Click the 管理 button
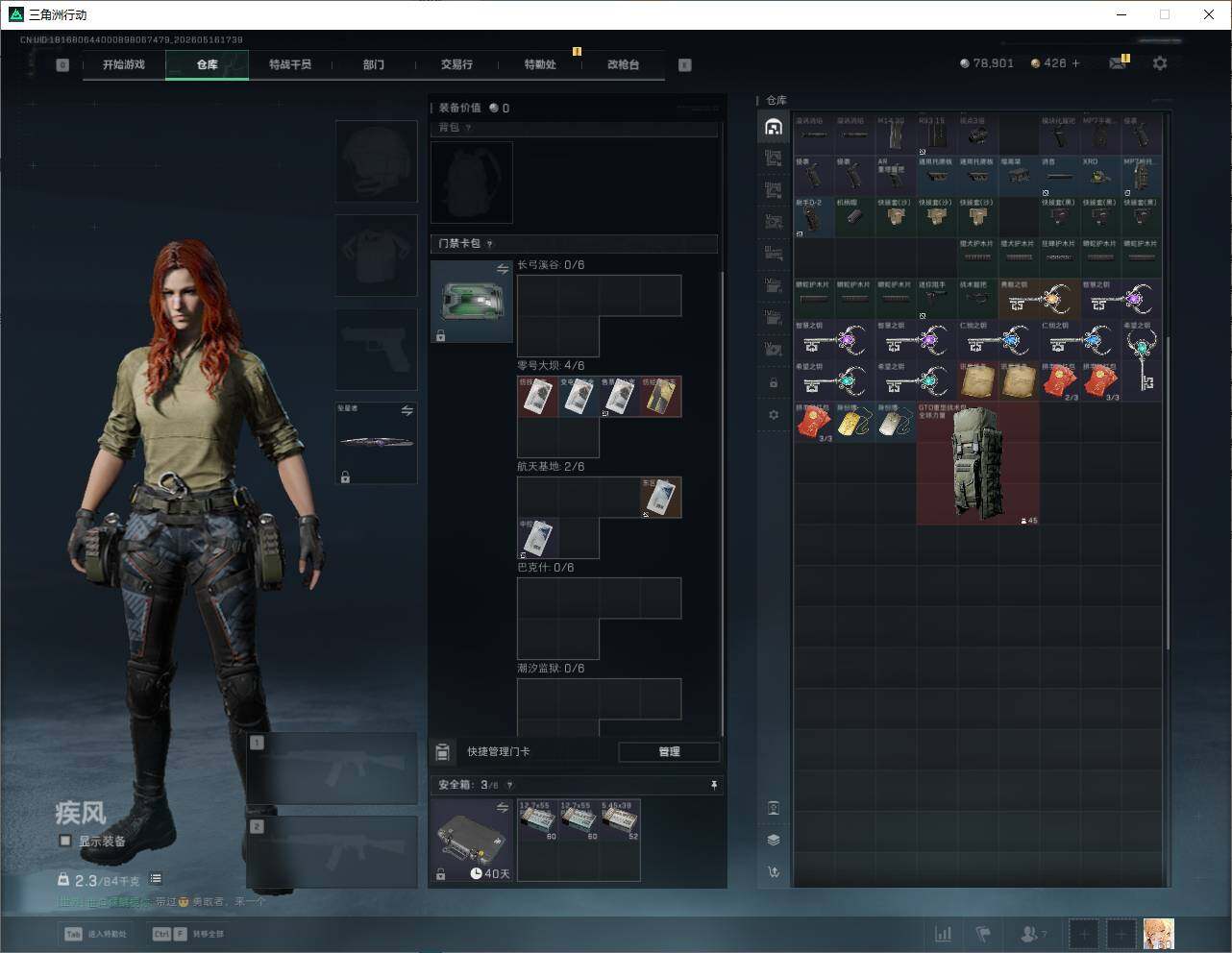 (x=670, y=751)
